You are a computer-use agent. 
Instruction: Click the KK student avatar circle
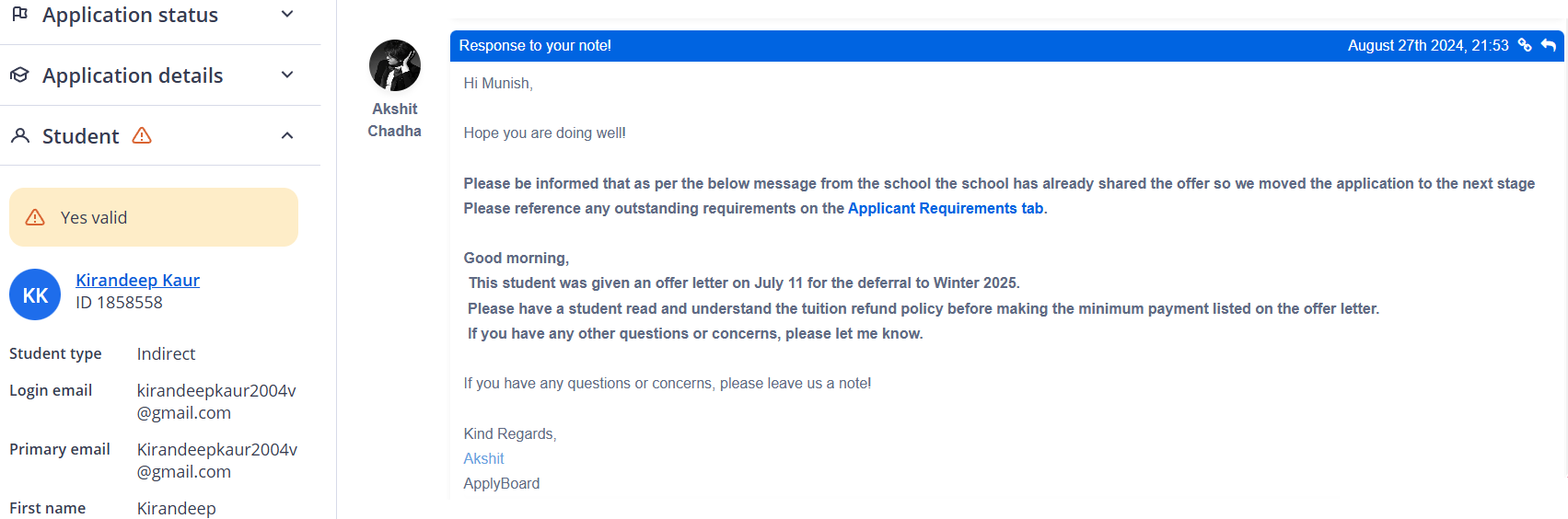click(x=35, y=294)
